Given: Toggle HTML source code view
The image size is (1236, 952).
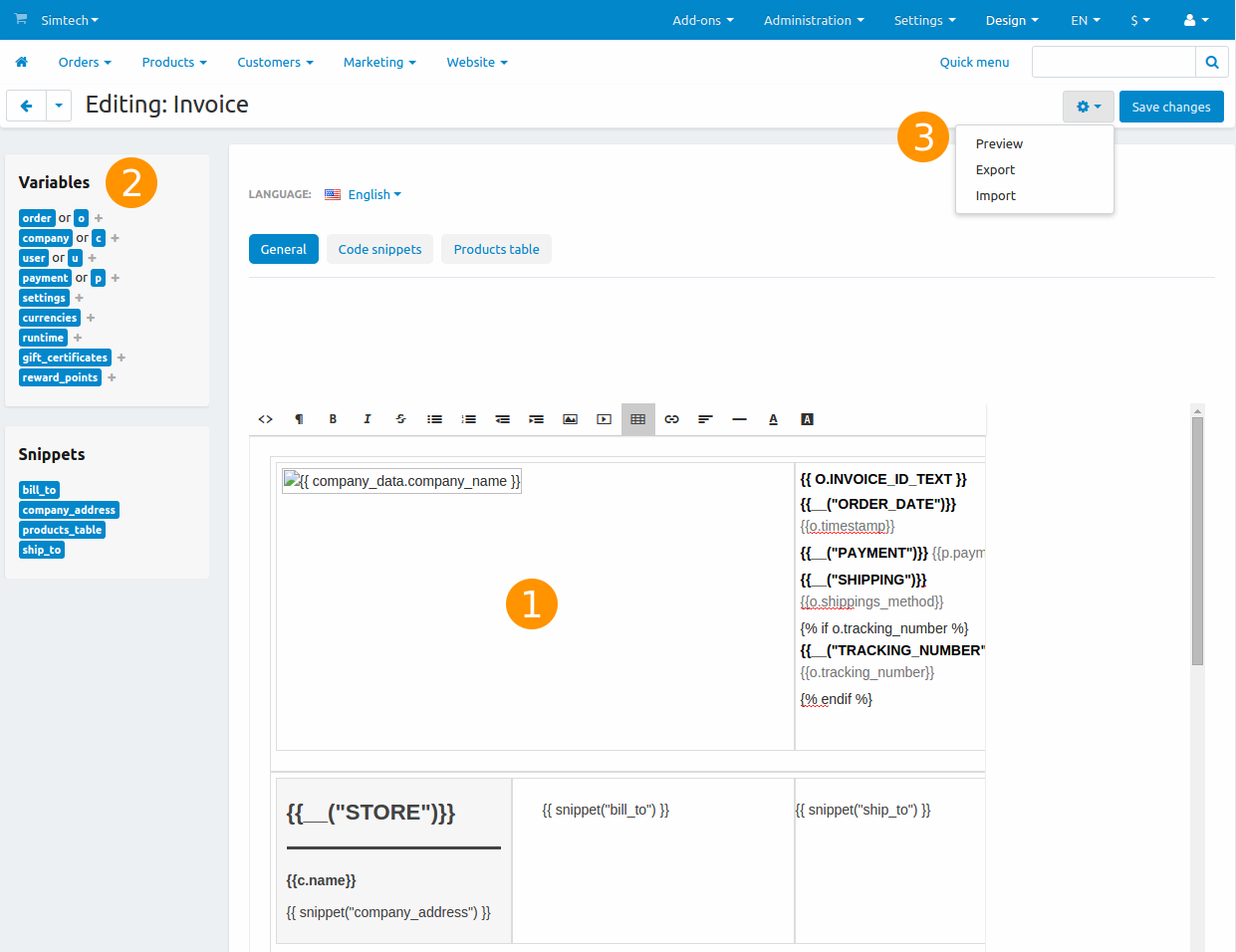Looking at the screenshot, I should point(266,419).
